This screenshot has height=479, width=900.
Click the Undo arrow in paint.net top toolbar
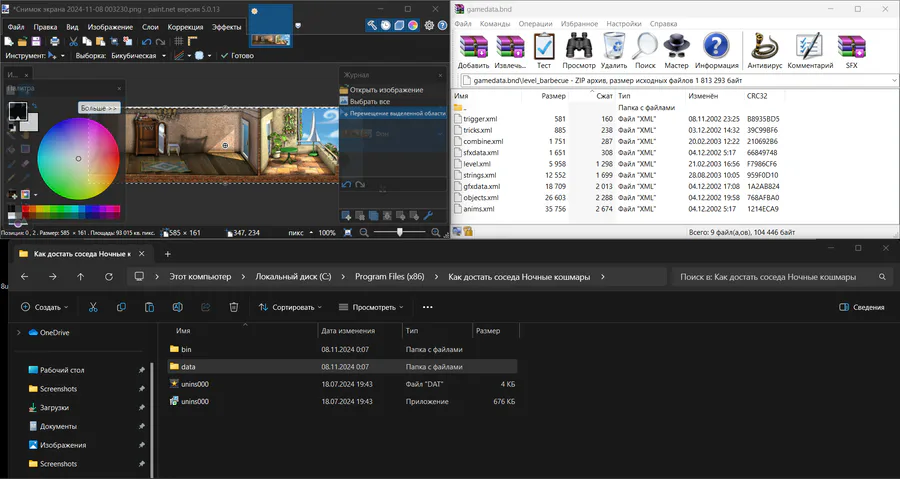(146, 41)
